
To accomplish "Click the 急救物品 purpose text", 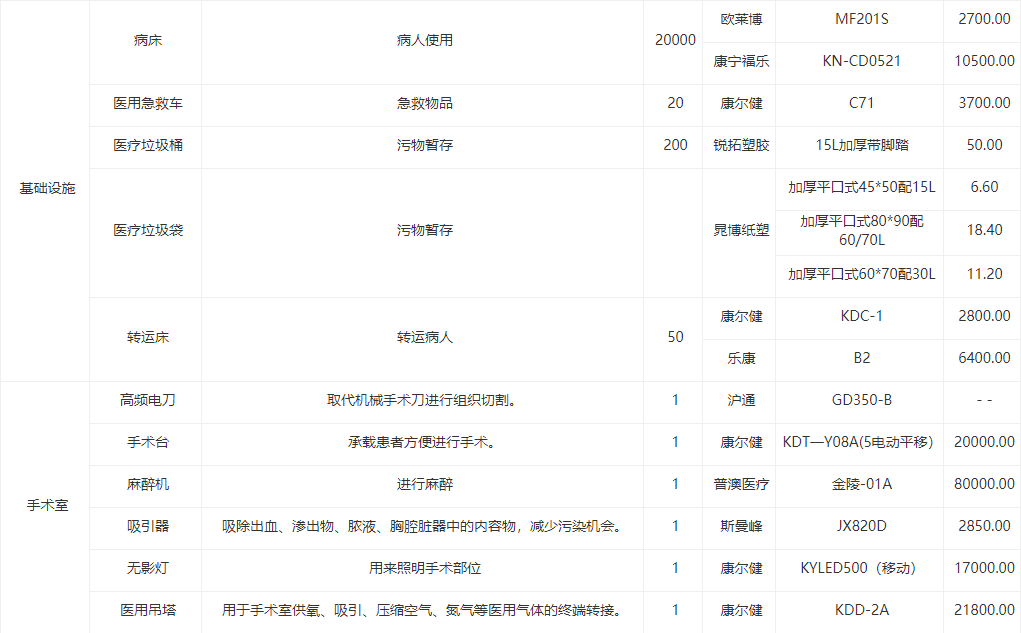I will 425,104.
